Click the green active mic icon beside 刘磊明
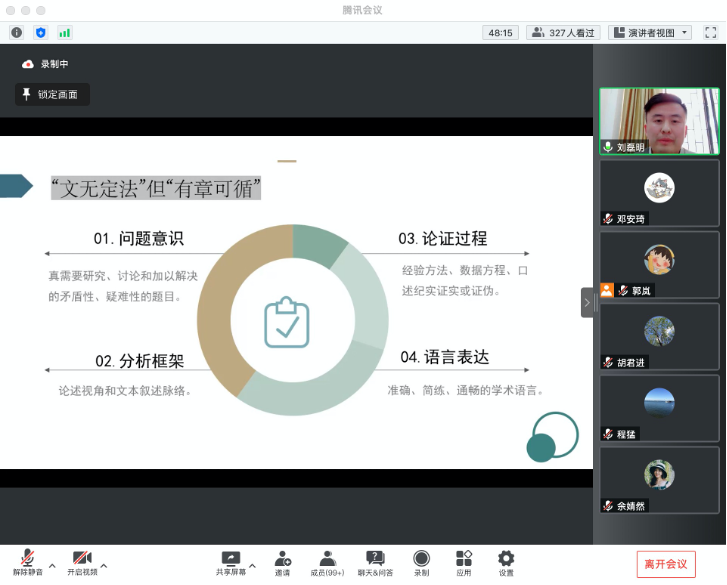Screen dimensions: 727x585 click(x=608, y=147)
